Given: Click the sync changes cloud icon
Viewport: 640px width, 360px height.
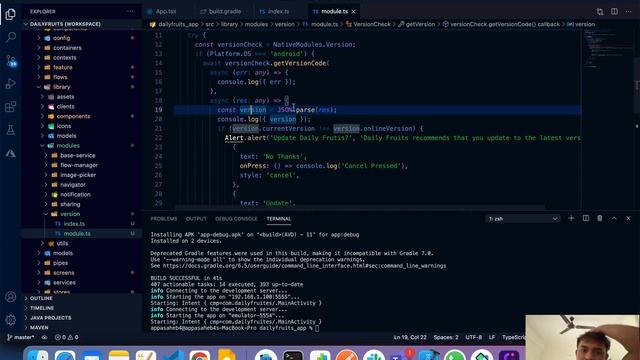Looking at the screenshot, I should point(44,338).
